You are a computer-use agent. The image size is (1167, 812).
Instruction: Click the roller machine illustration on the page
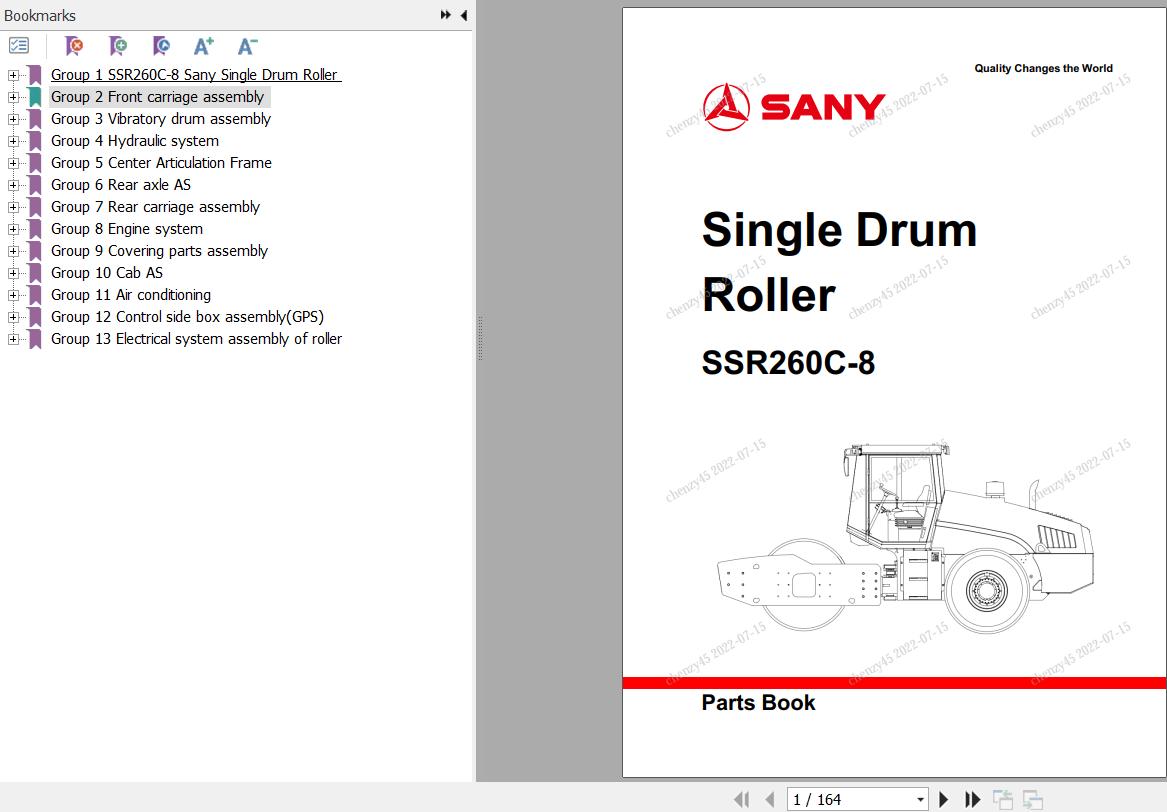(x=905, y=537)
